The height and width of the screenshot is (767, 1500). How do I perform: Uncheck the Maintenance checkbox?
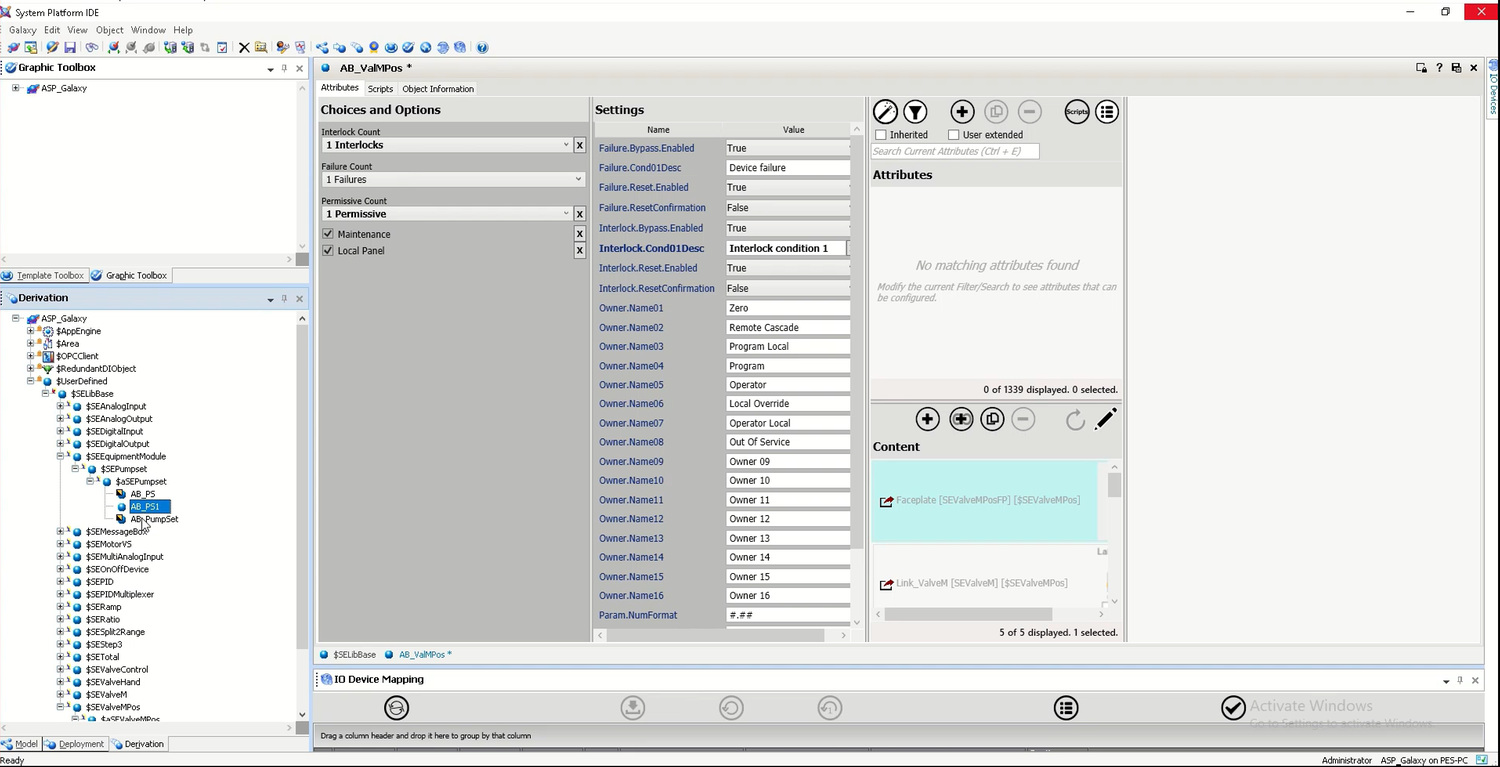[328, 234]
